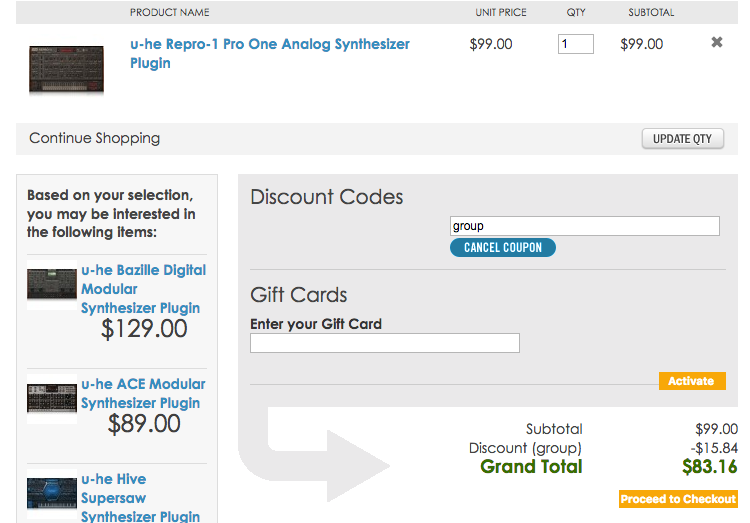This screenshot has height=523, width=750.
Task: Click the gift card entry field
Action: [384, 343]
